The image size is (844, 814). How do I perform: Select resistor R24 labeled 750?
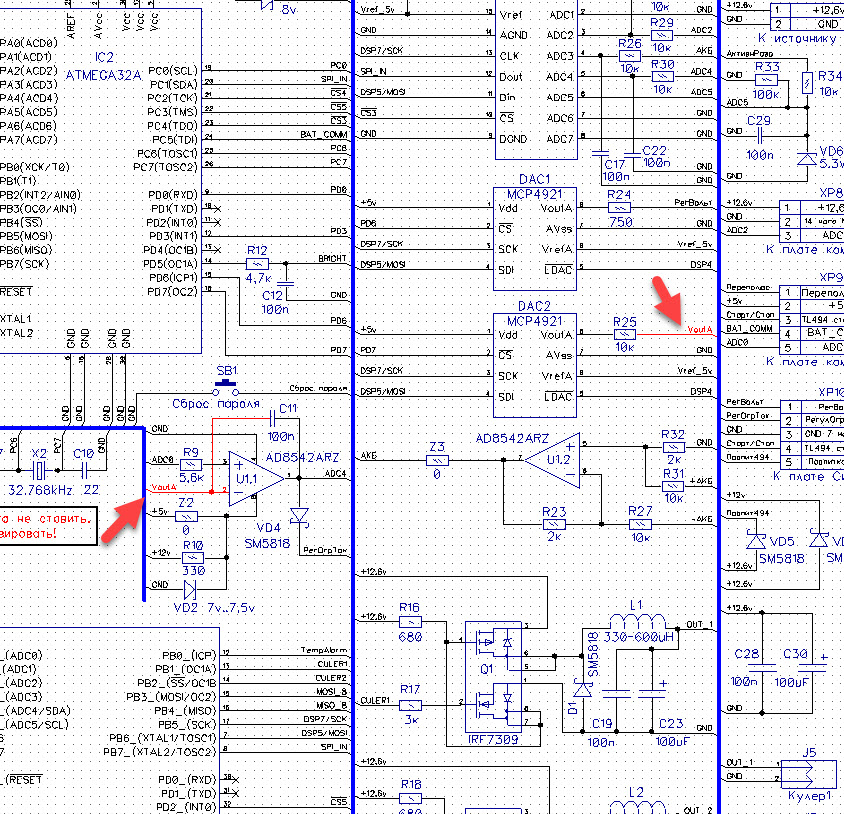pos(620,207)
